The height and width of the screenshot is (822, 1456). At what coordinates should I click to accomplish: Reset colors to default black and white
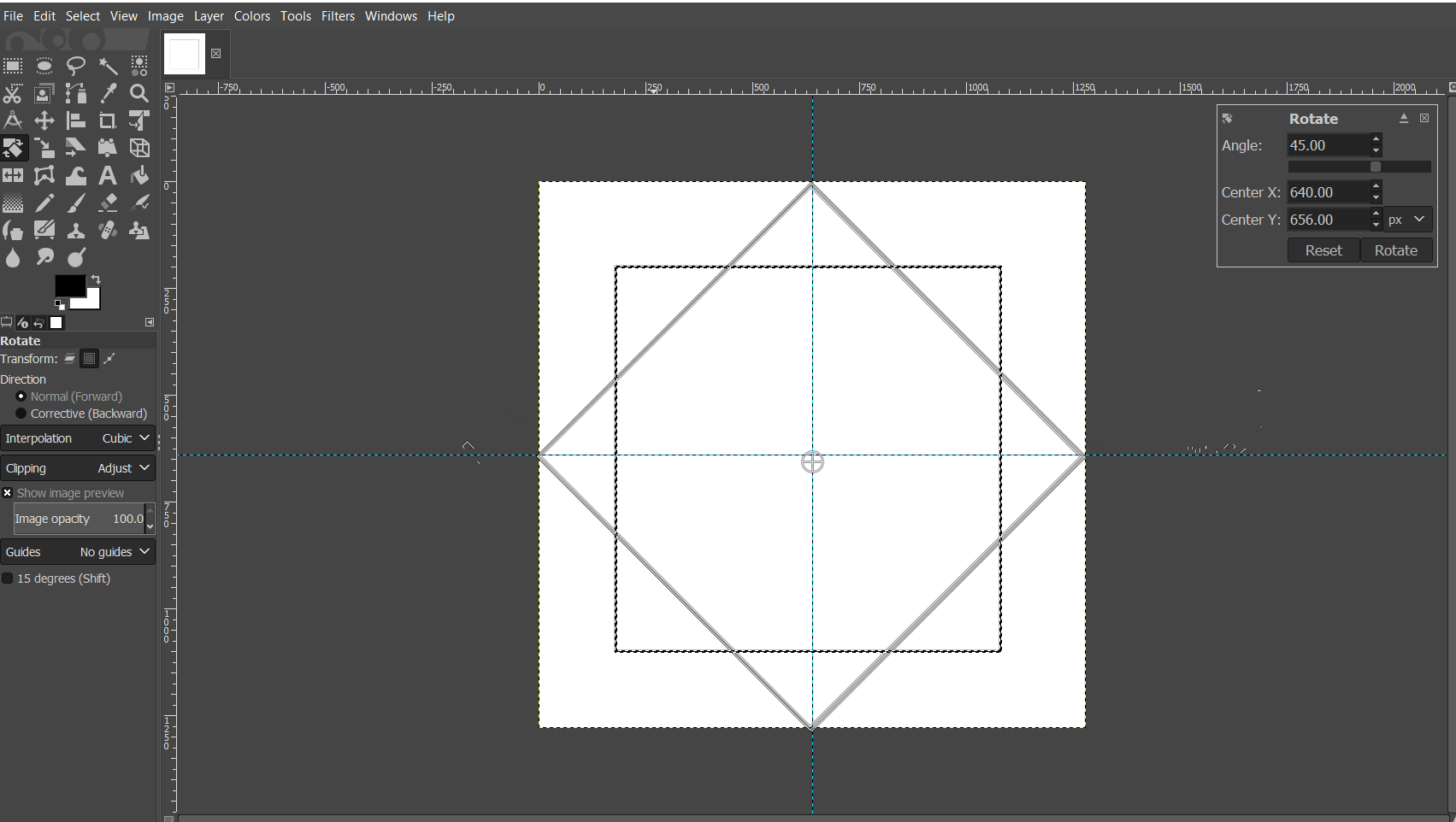(60, 304)
